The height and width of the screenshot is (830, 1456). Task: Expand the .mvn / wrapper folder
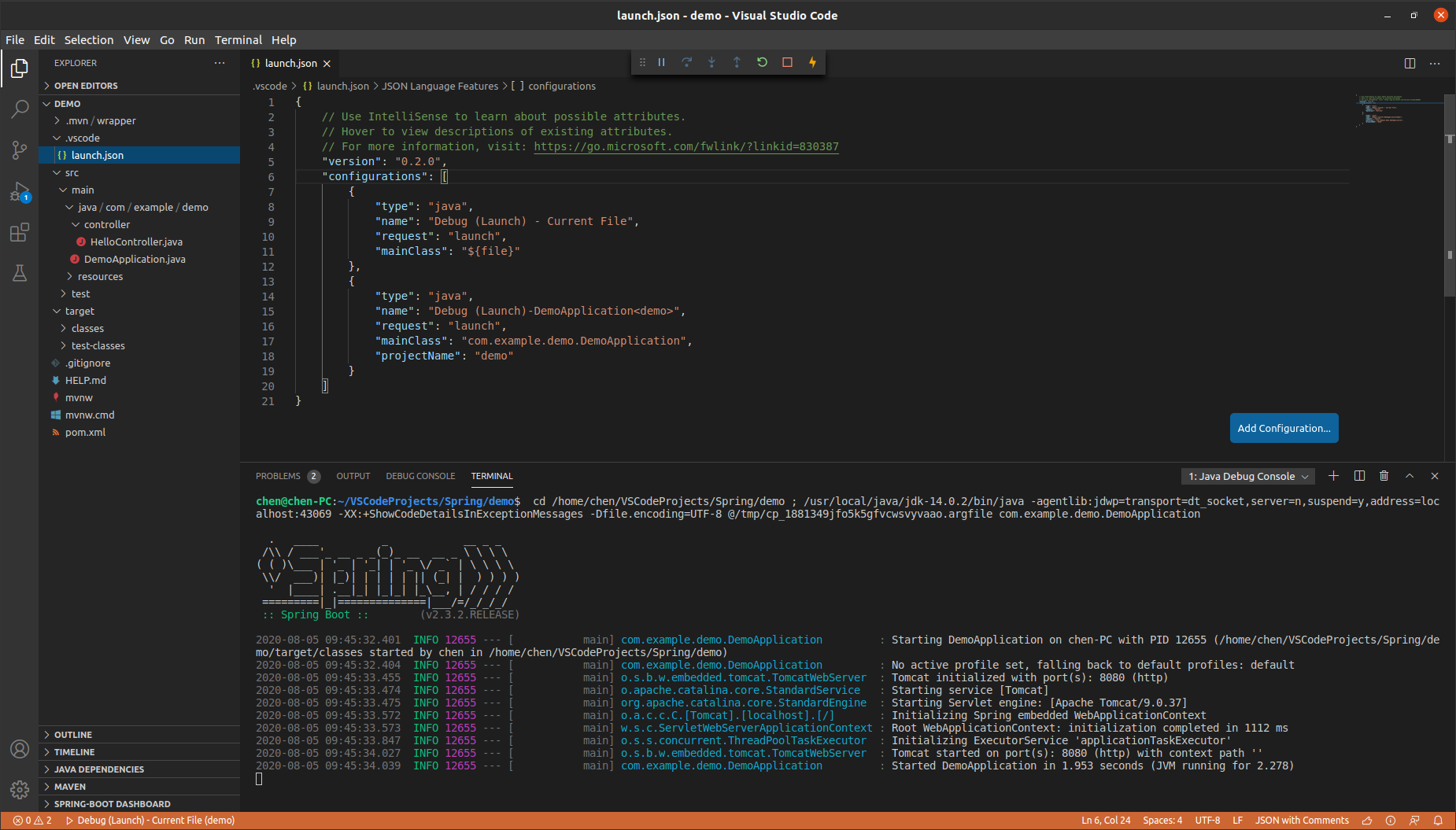139,121
